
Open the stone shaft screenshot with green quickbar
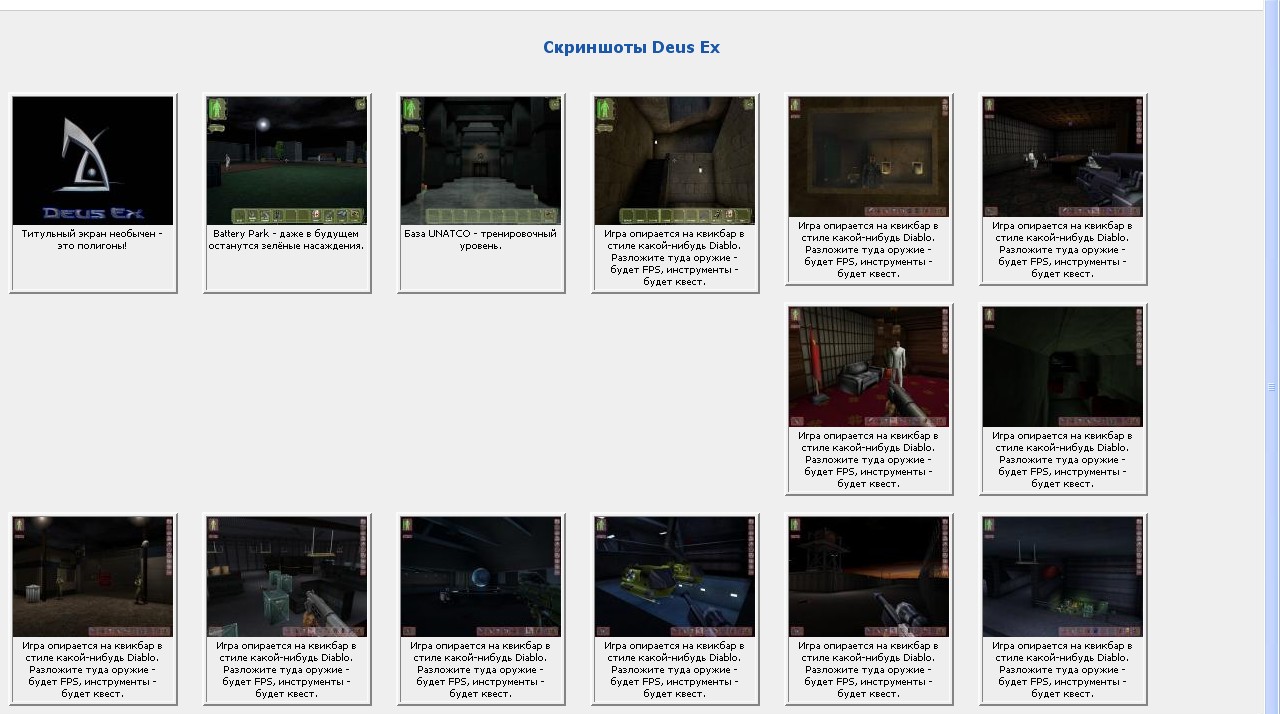pos(675,161)
